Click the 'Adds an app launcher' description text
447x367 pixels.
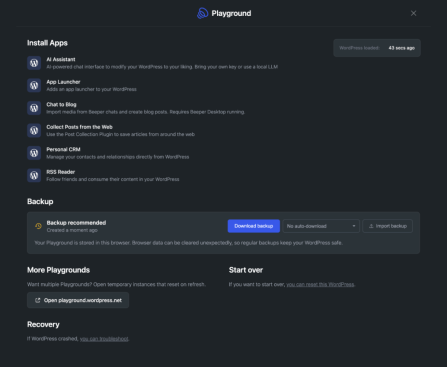[x=91, y=89]
